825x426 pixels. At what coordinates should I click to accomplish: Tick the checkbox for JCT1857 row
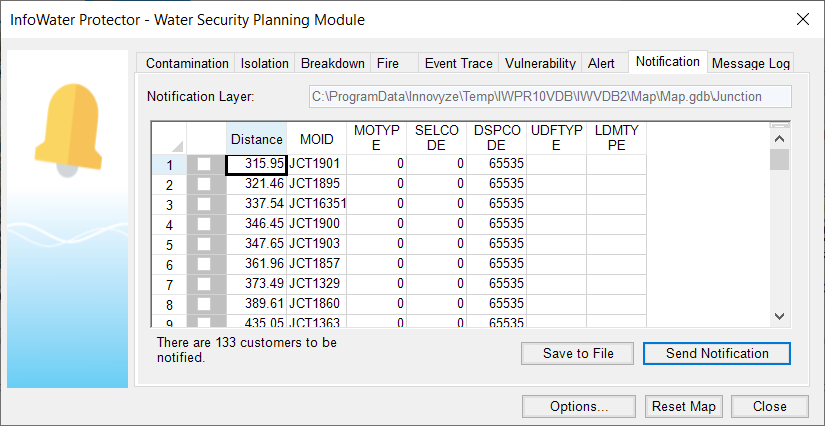click(204, 264)
